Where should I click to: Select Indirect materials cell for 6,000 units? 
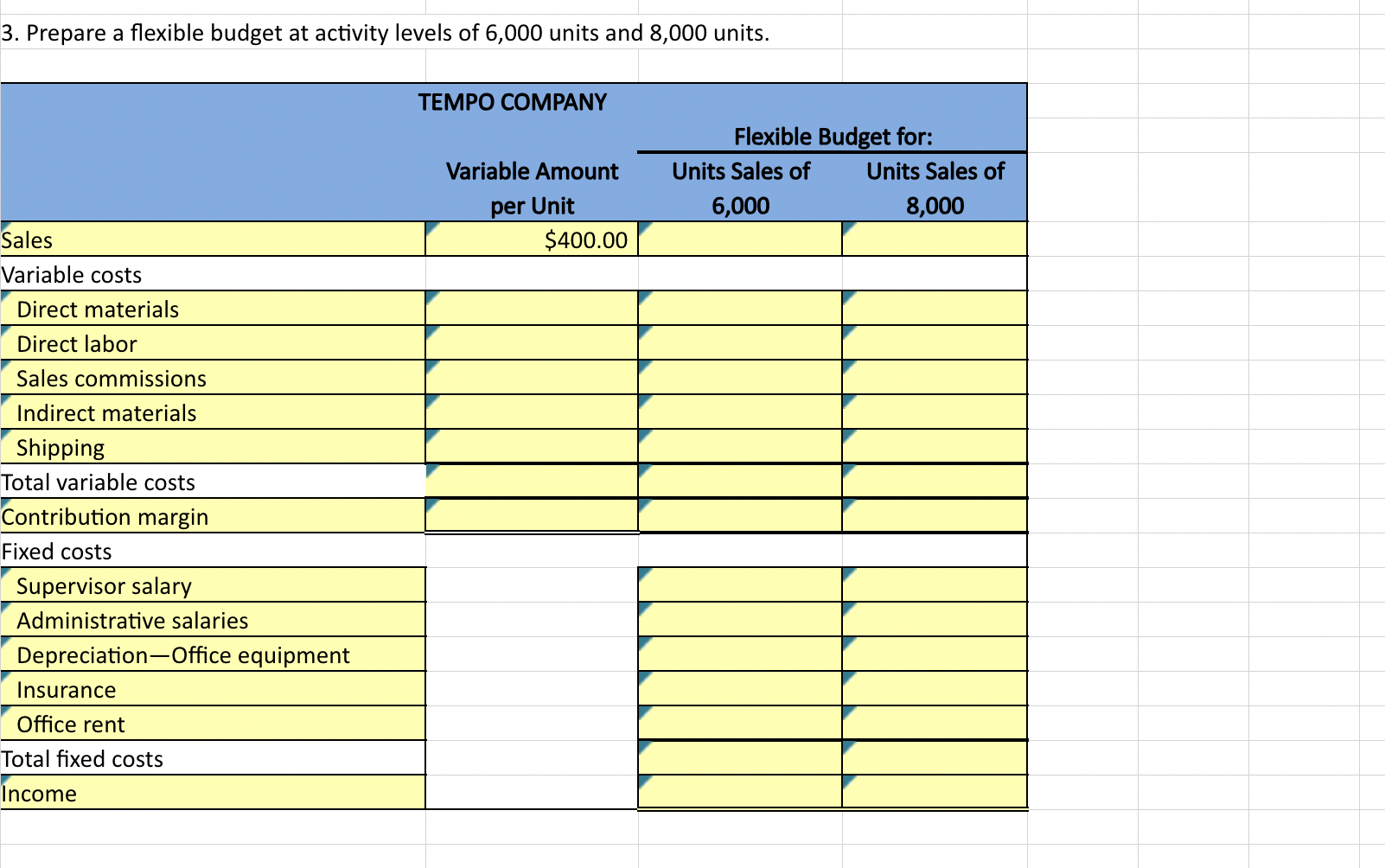coord(740,412)
